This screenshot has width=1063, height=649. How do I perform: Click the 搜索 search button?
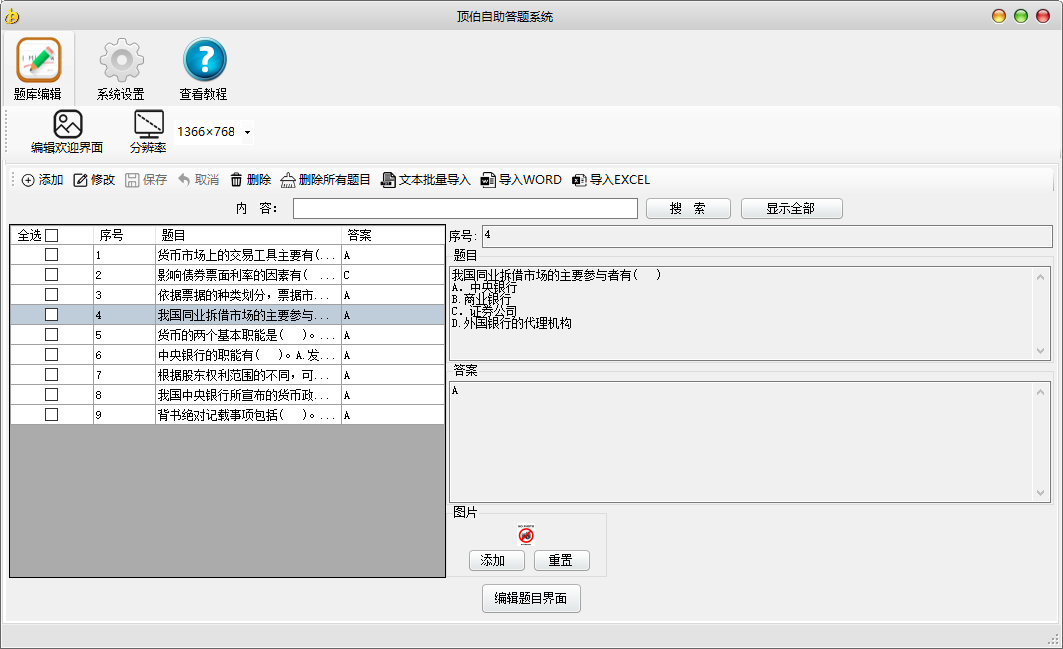click(688, 208)
